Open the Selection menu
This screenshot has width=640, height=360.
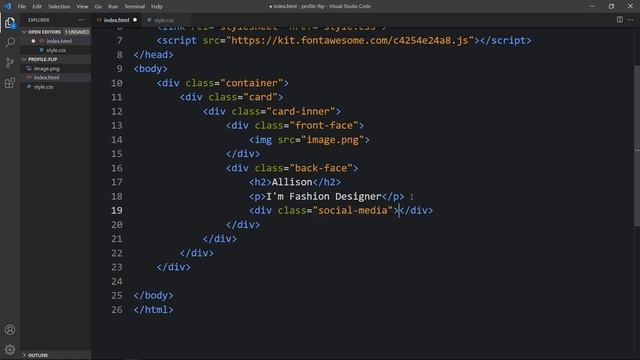pos(59,7)
